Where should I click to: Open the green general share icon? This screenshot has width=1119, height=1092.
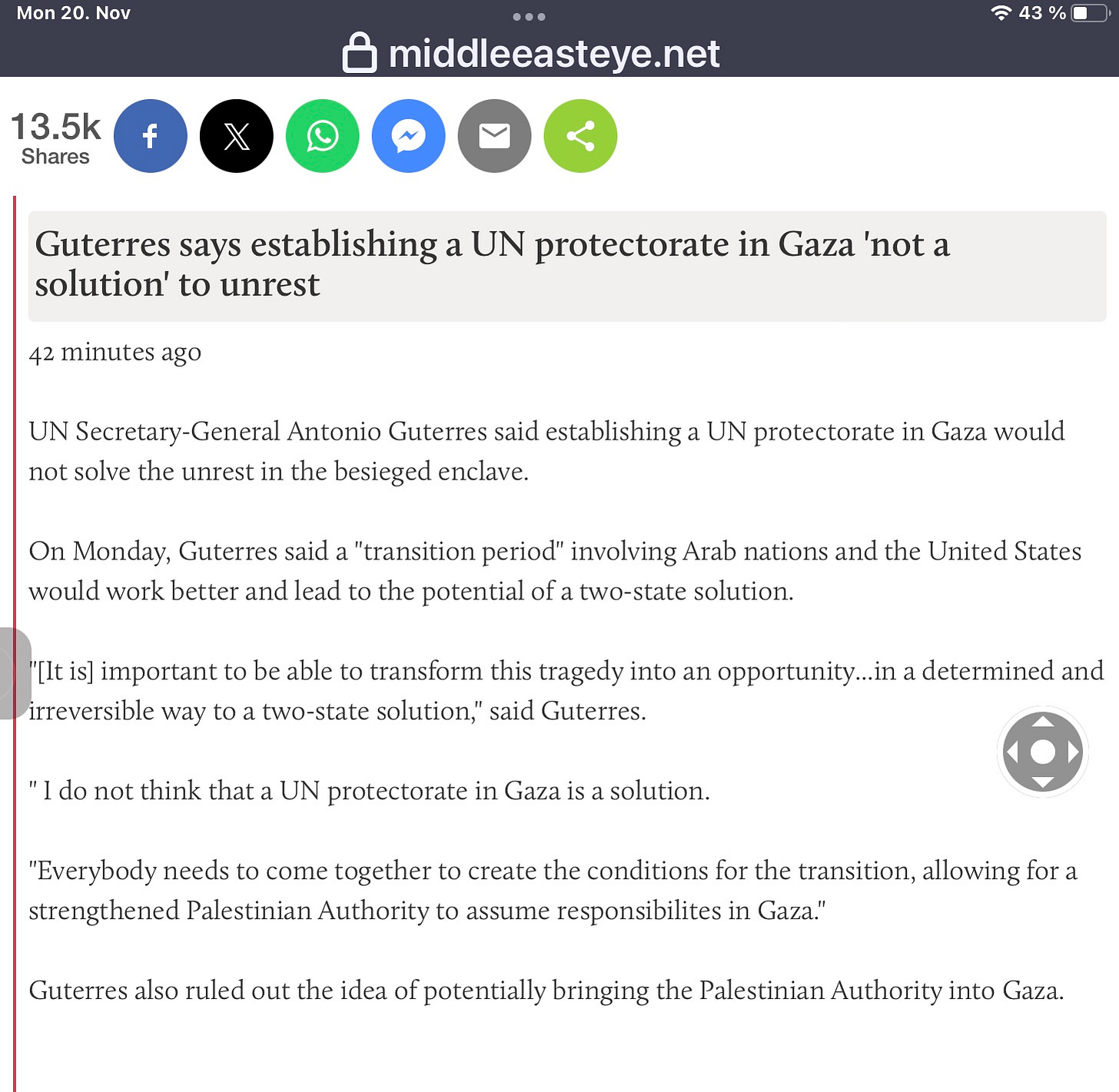[581, 136]
